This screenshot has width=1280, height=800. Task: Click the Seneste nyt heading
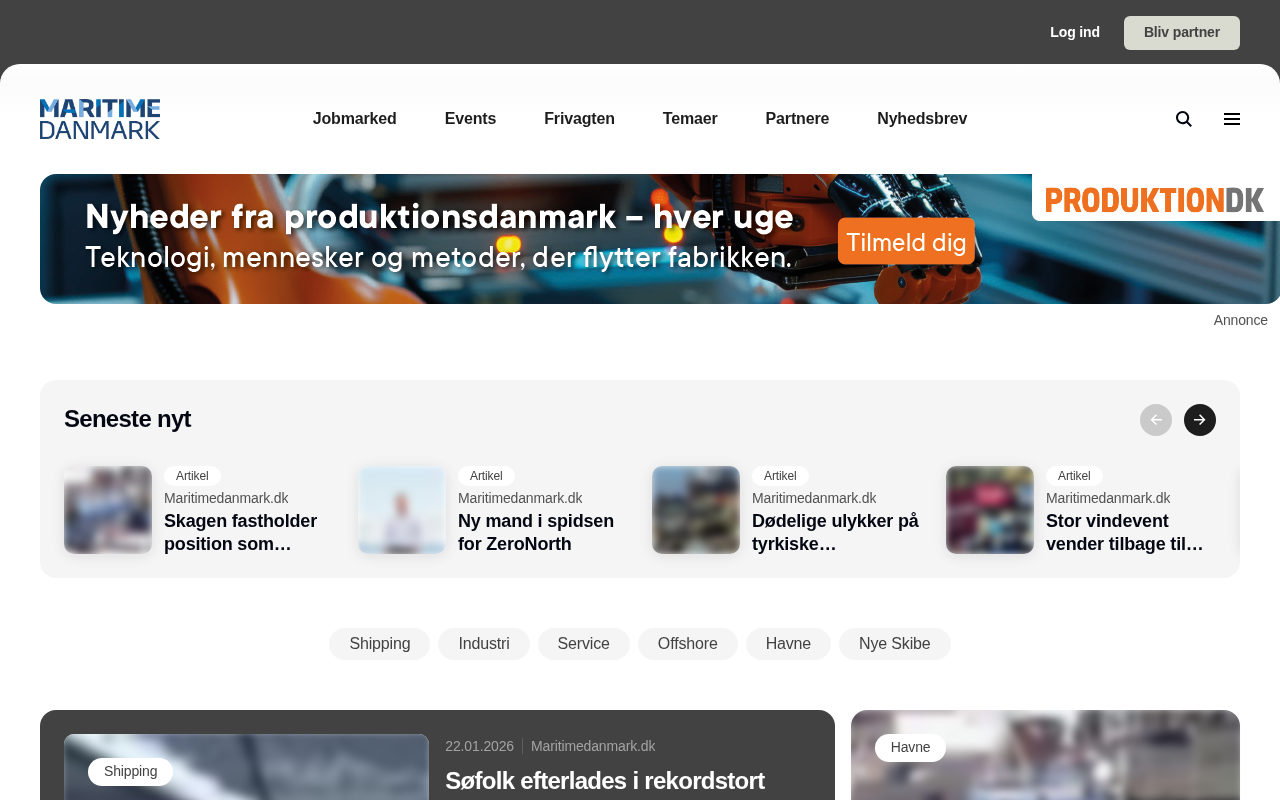(127, 419)
